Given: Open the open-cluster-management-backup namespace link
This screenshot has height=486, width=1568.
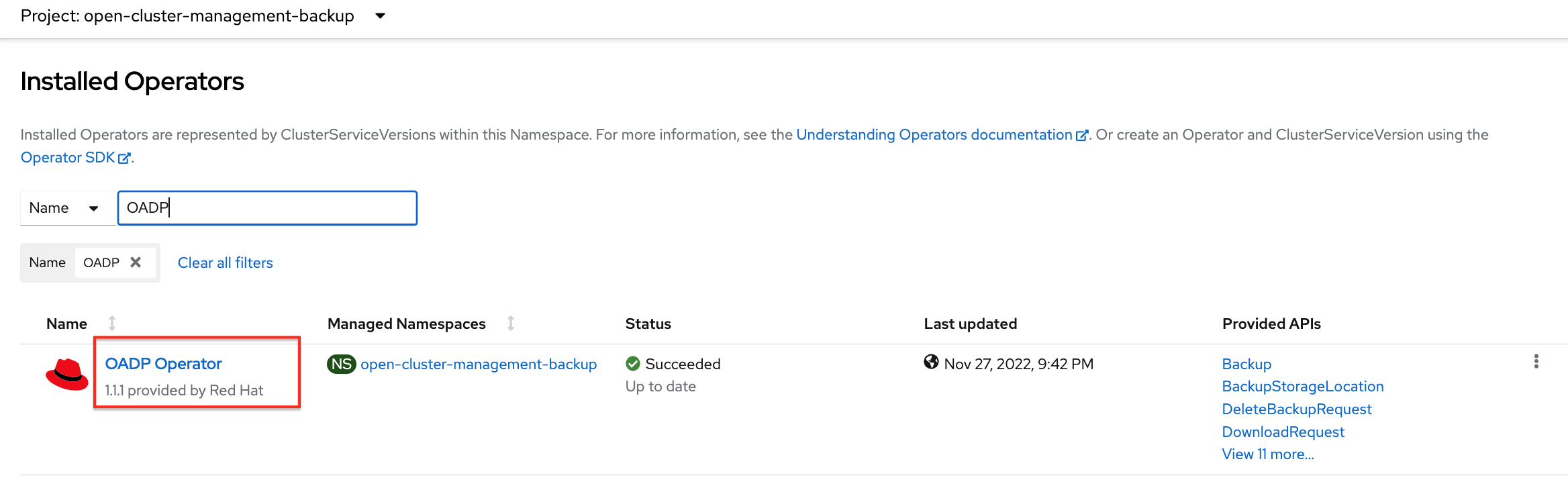Looking at the screenshot, I should coord(478,364).
